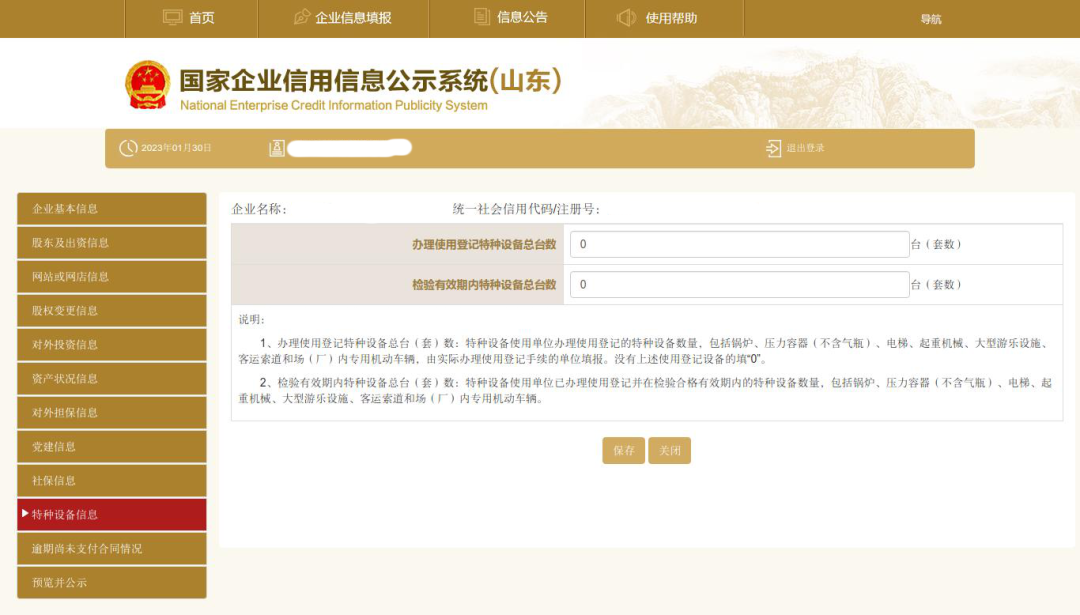Click the pencil icon beside 企业信息填报
The image size is (1080, 615).
[x=302, y=17]
